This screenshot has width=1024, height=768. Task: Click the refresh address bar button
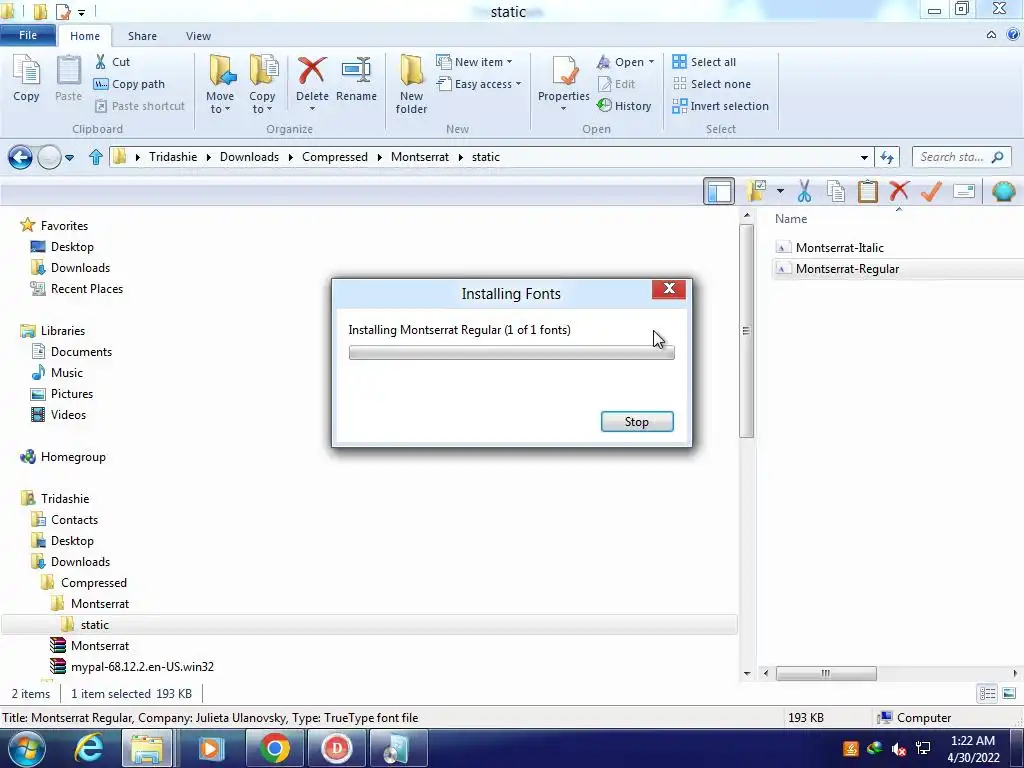point(887,157)
